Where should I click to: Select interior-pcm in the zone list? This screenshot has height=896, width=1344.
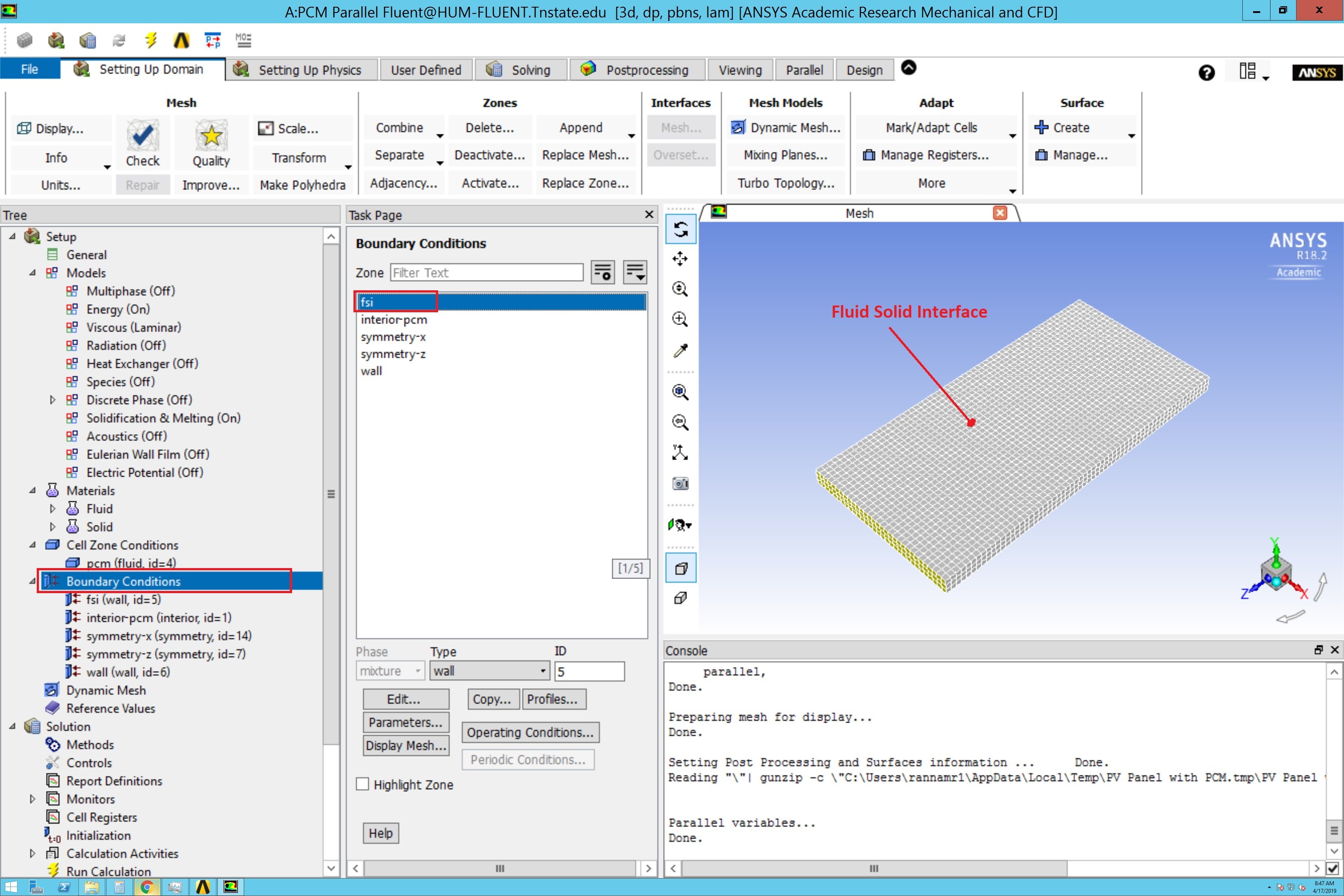394,319
